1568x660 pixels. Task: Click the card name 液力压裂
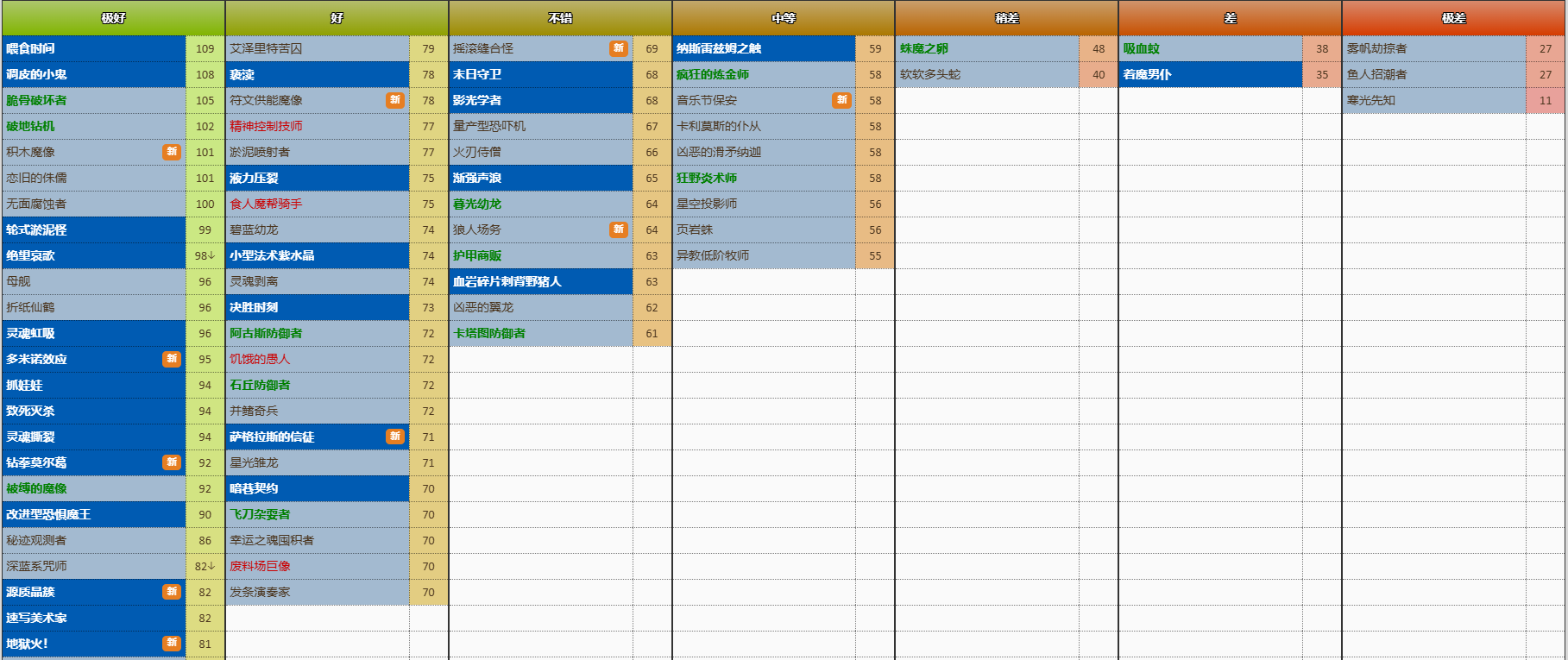(x=254, y=179)
